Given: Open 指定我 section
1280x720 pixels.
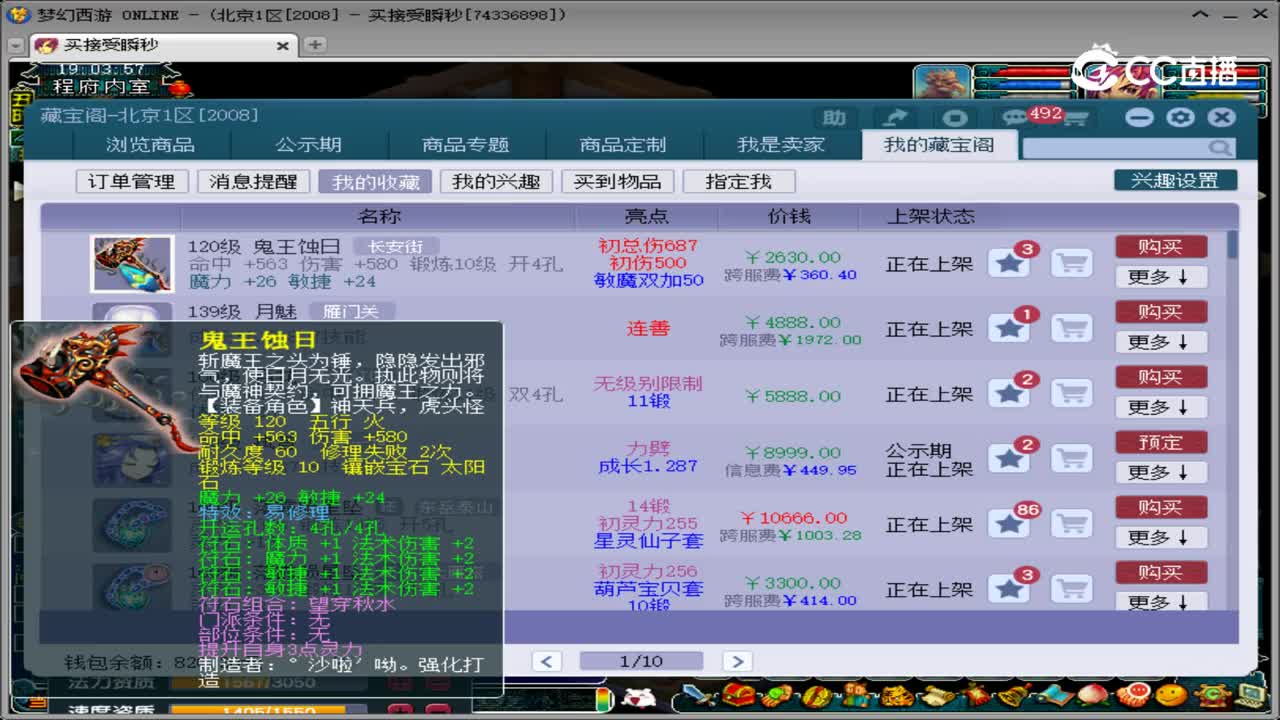Looking at the screenshot, I should coord(739,182).
